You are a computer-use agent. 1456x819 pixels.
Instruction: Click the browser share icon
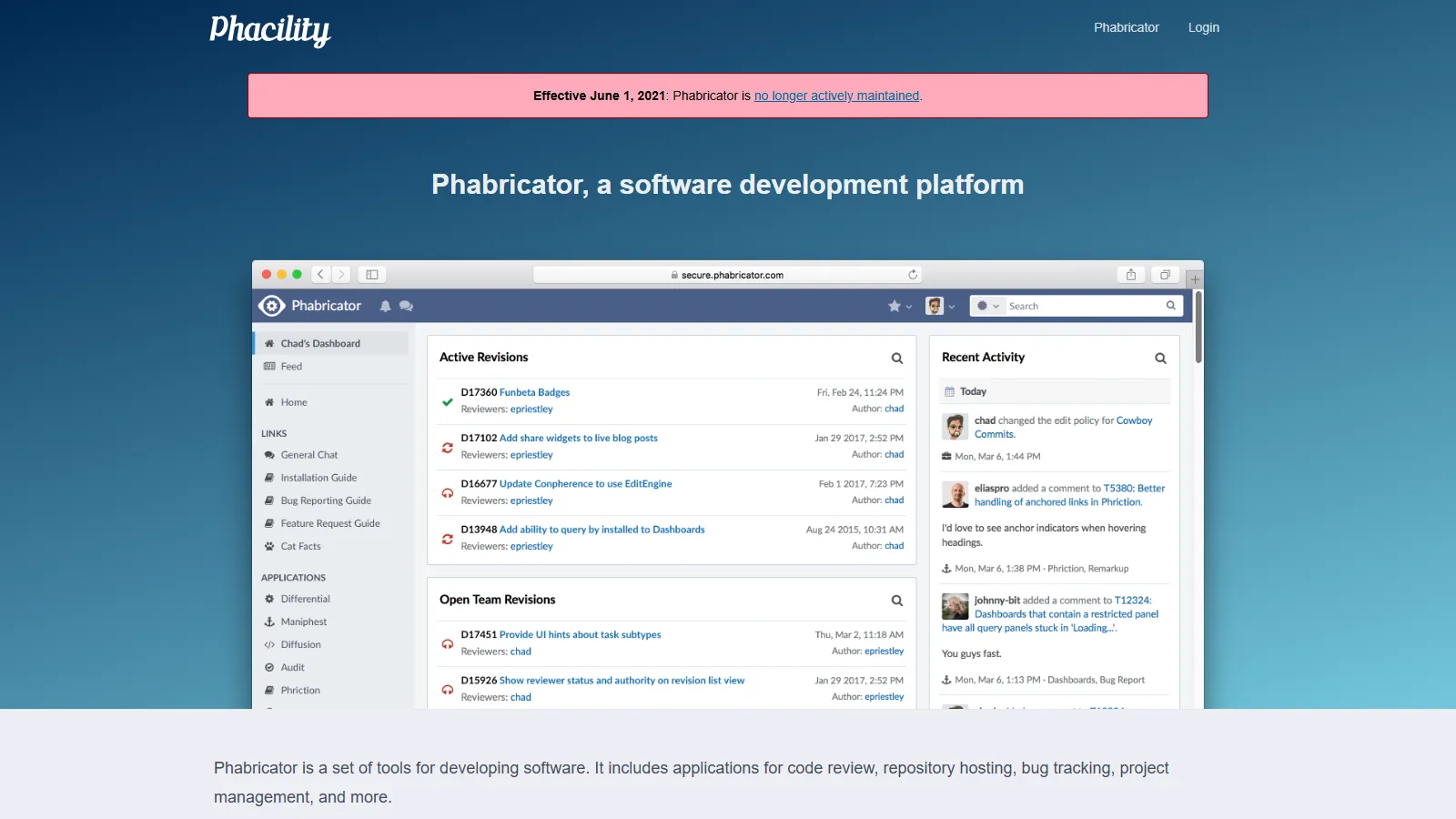[1130, 275]
